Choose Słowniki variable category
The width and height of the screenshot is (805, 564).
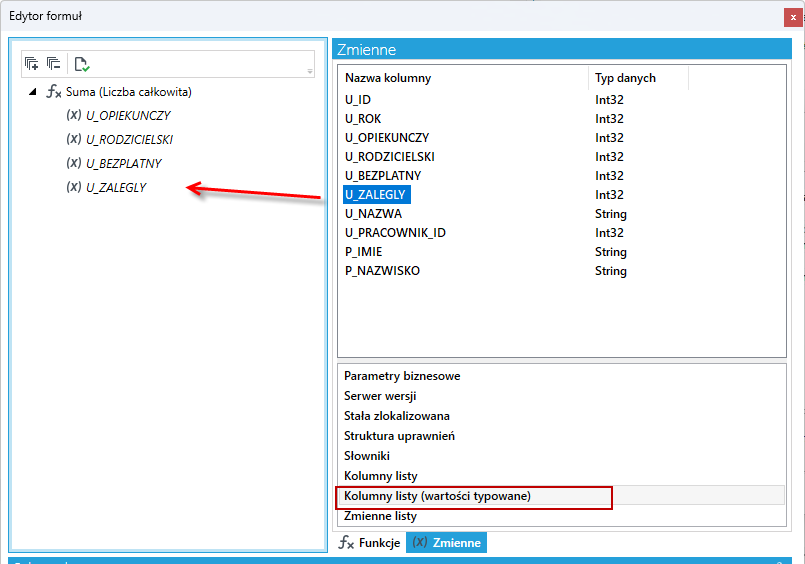[367, 456]
